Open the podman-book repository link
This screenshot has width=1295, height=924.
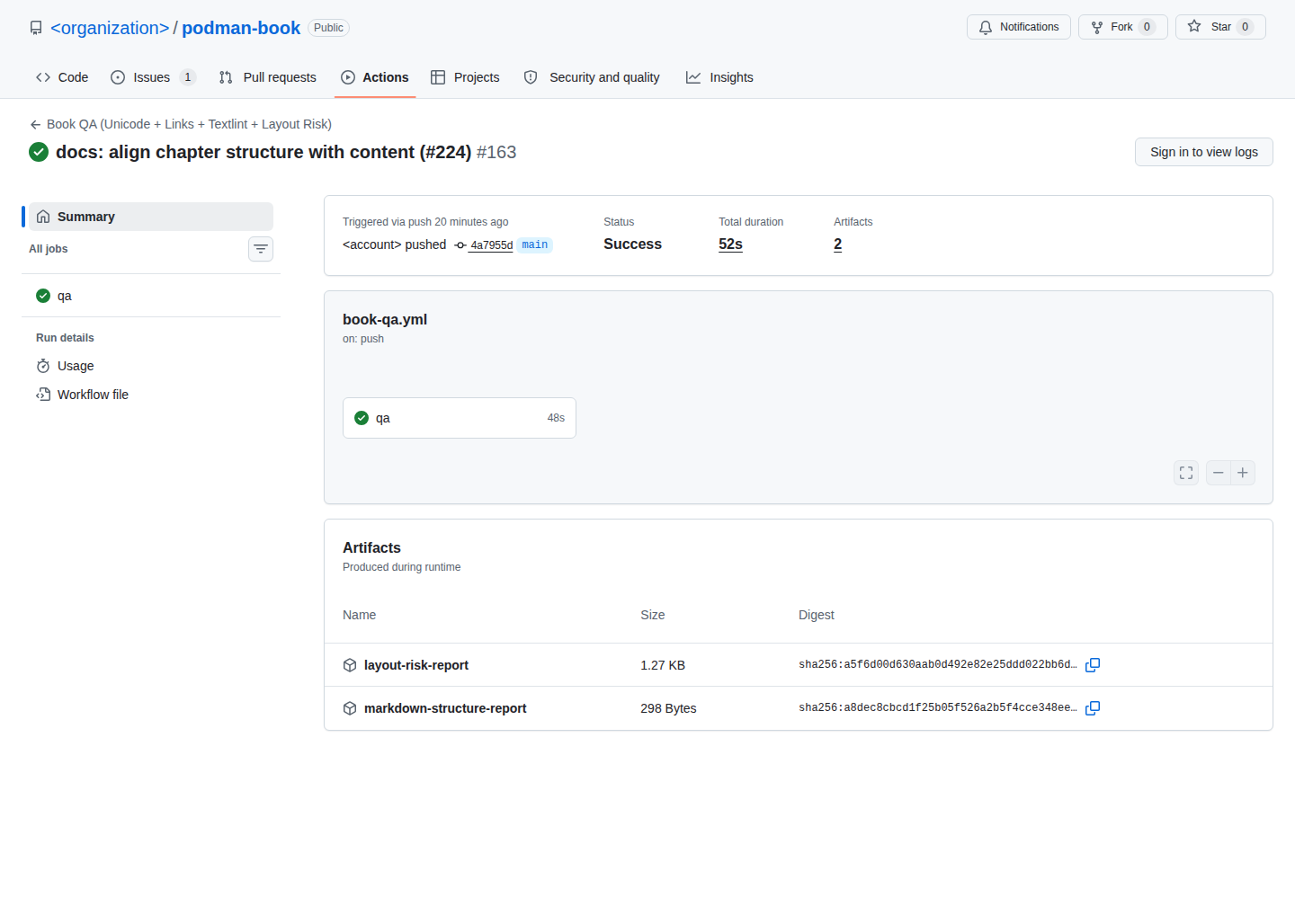tap(241, 28)
